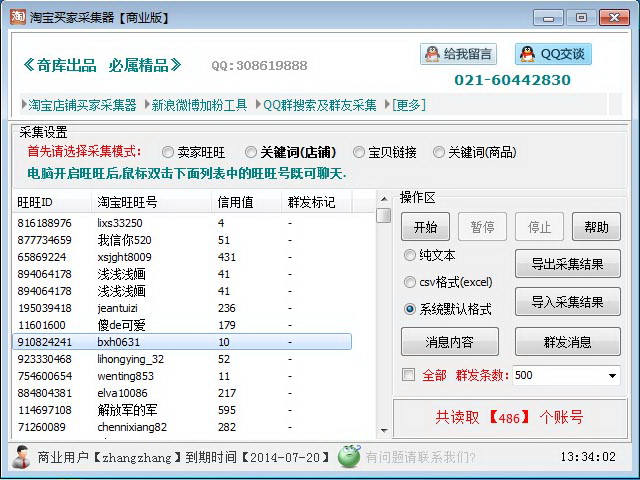Select row with 旺旺号 xsjght8009
The width and height of the screenshot is (640, 480).
[x=182, y=257]
